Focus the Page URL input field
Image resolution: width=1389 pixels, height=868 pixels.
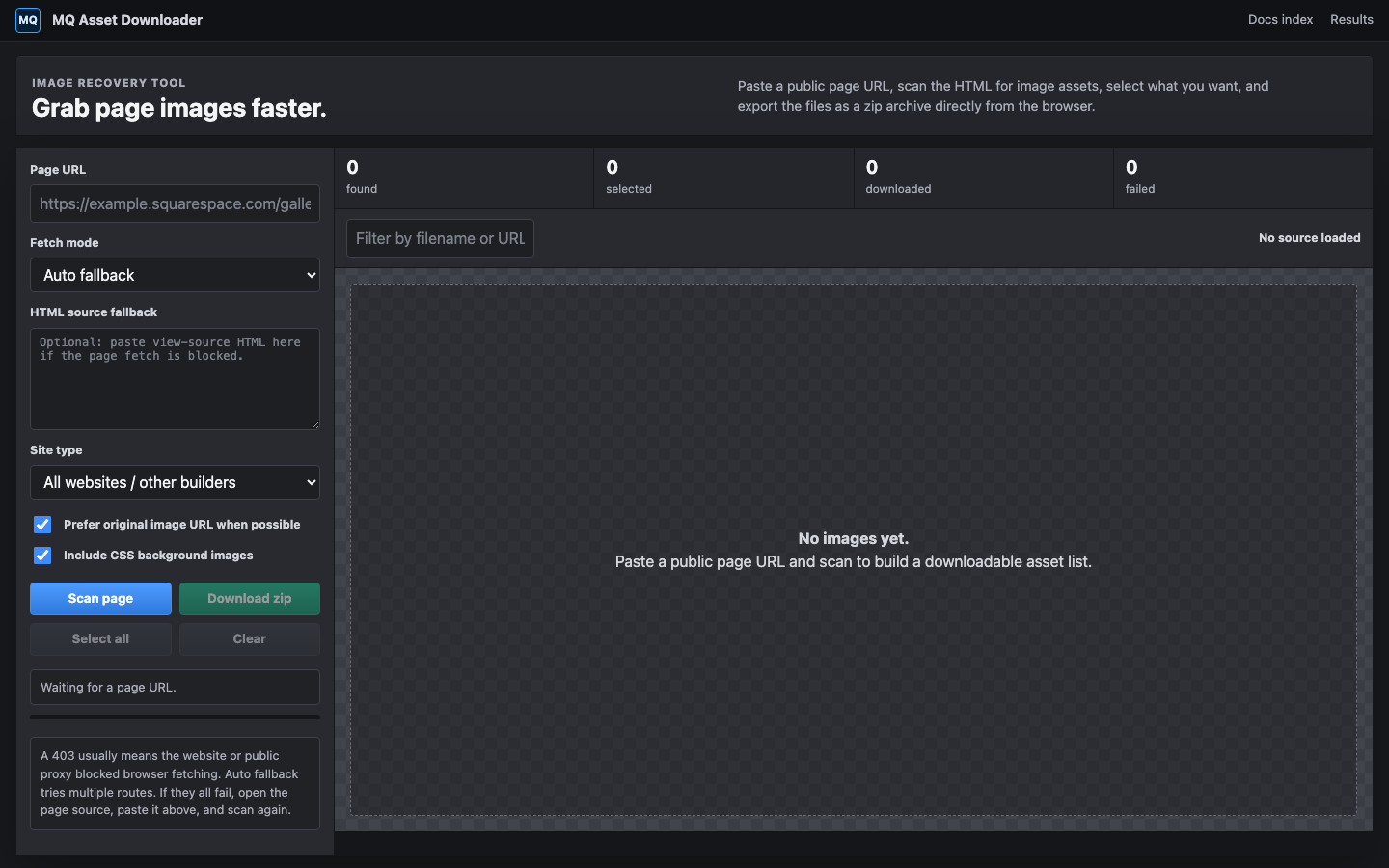coord(175,203)
